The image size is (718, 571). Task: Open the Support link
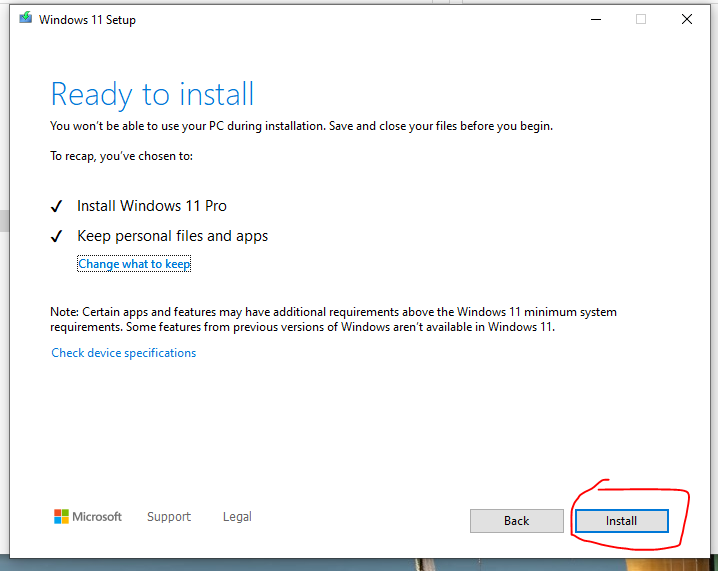point(168,517)
